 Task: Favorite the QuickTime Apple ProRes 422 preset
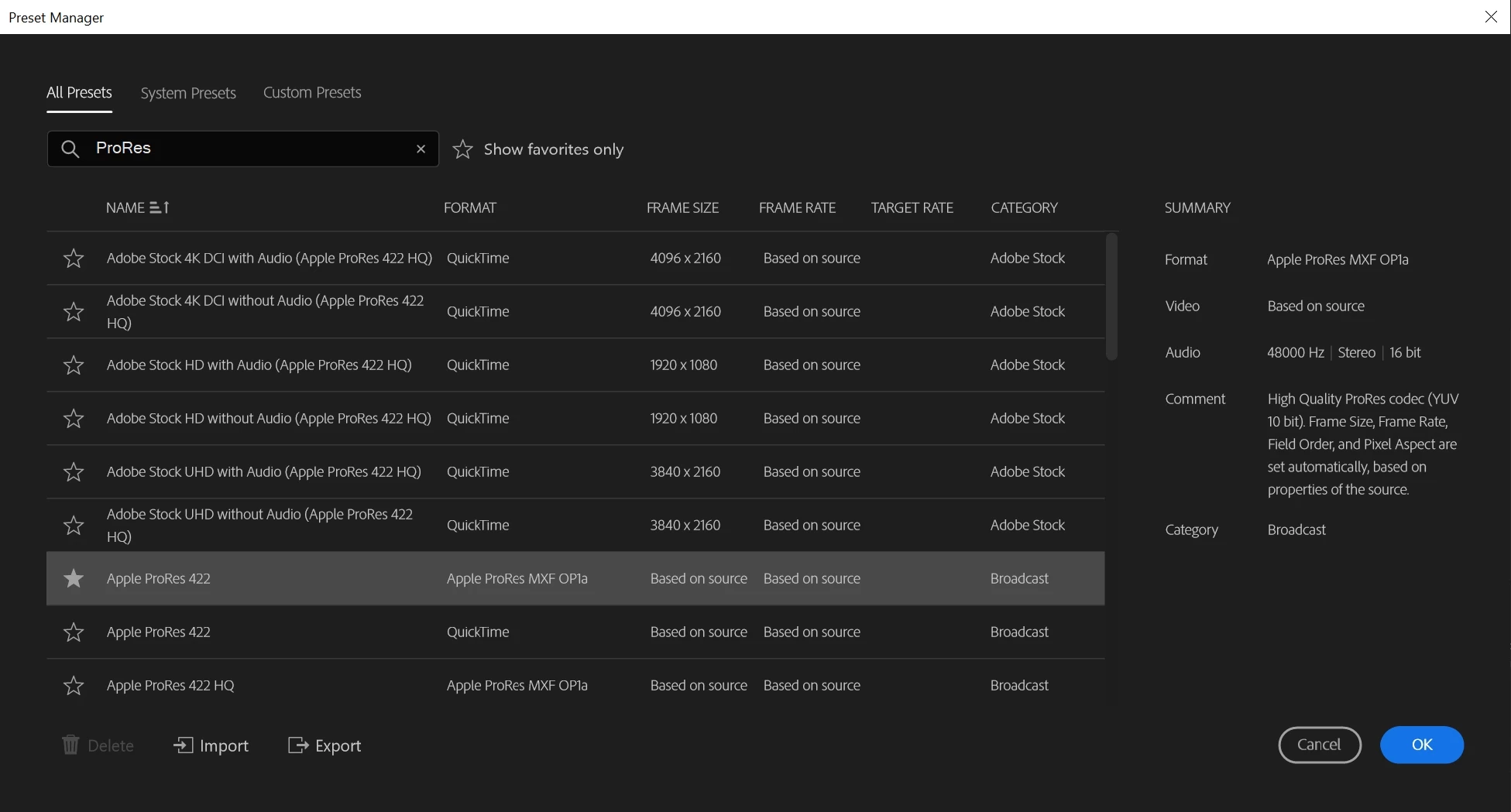pos(74,632)
